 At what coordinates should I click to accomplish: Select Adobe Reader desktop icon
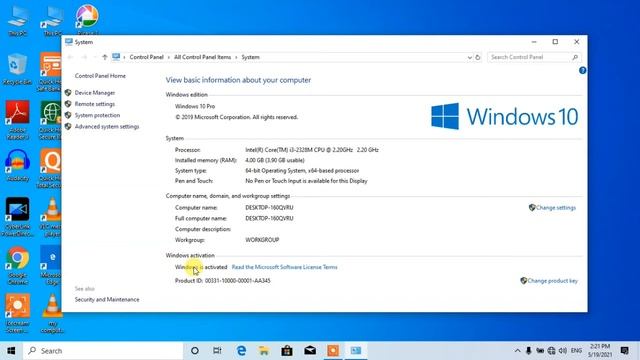[17, 120]
